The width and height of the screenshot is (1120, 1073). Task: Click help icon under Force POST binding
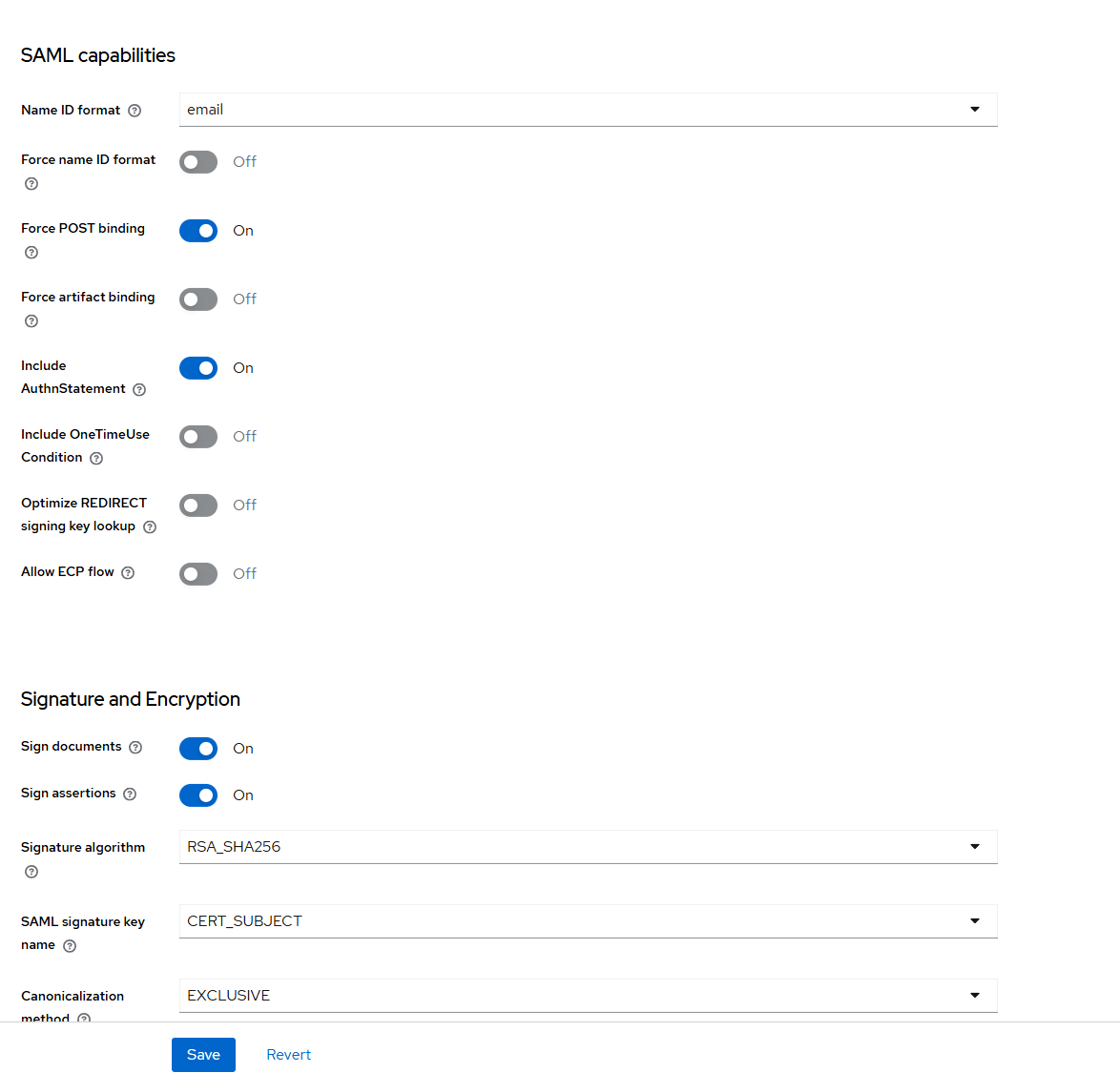31,252
